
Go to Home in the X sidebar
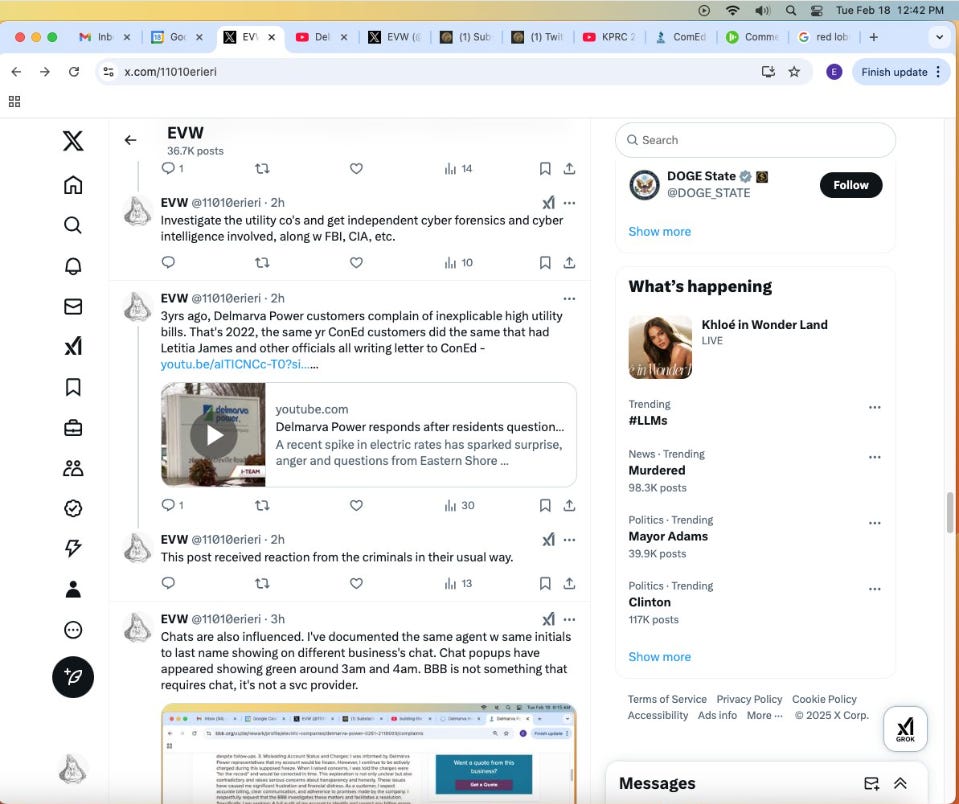tap(73, 185)
